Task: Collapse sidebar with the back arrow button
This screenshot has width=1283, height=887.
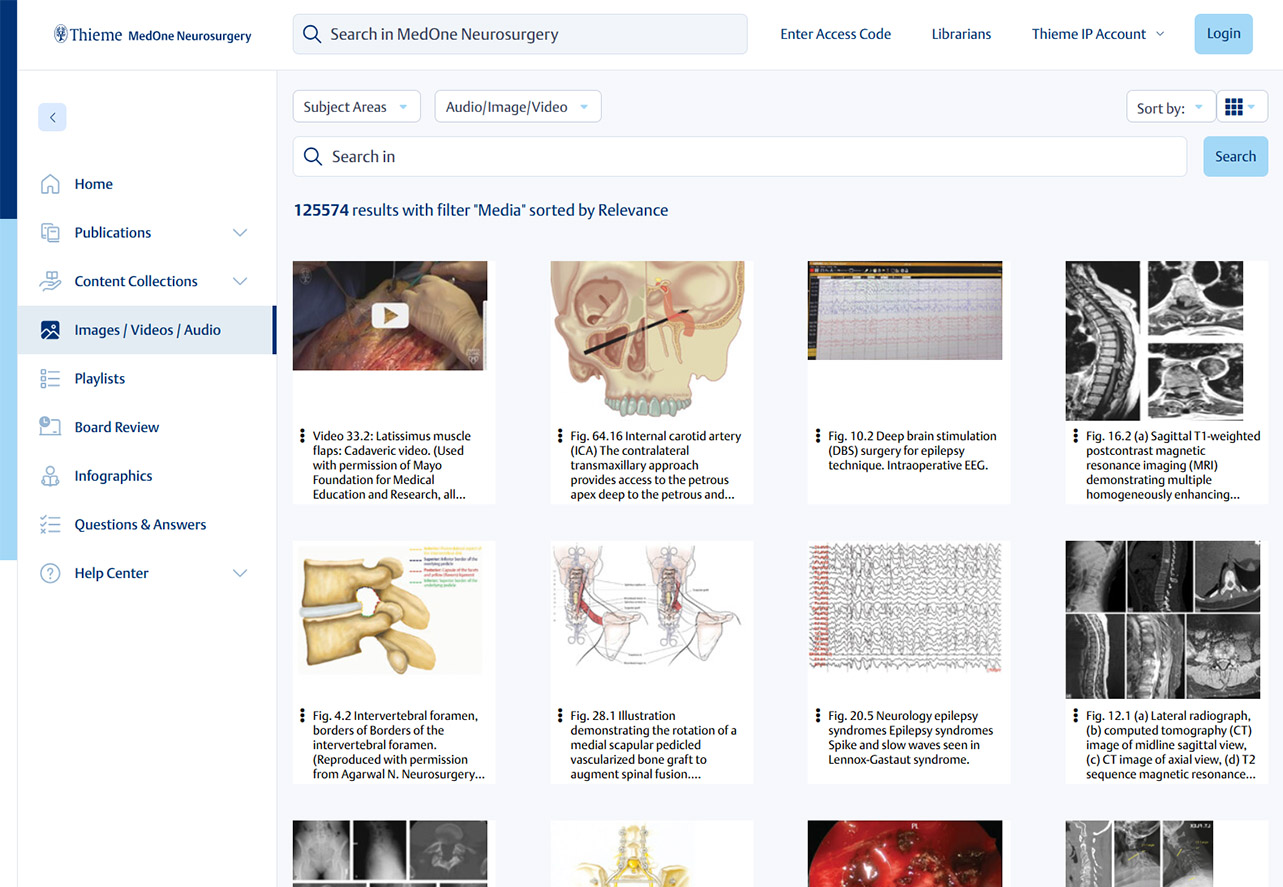Action: pos(52,117)
